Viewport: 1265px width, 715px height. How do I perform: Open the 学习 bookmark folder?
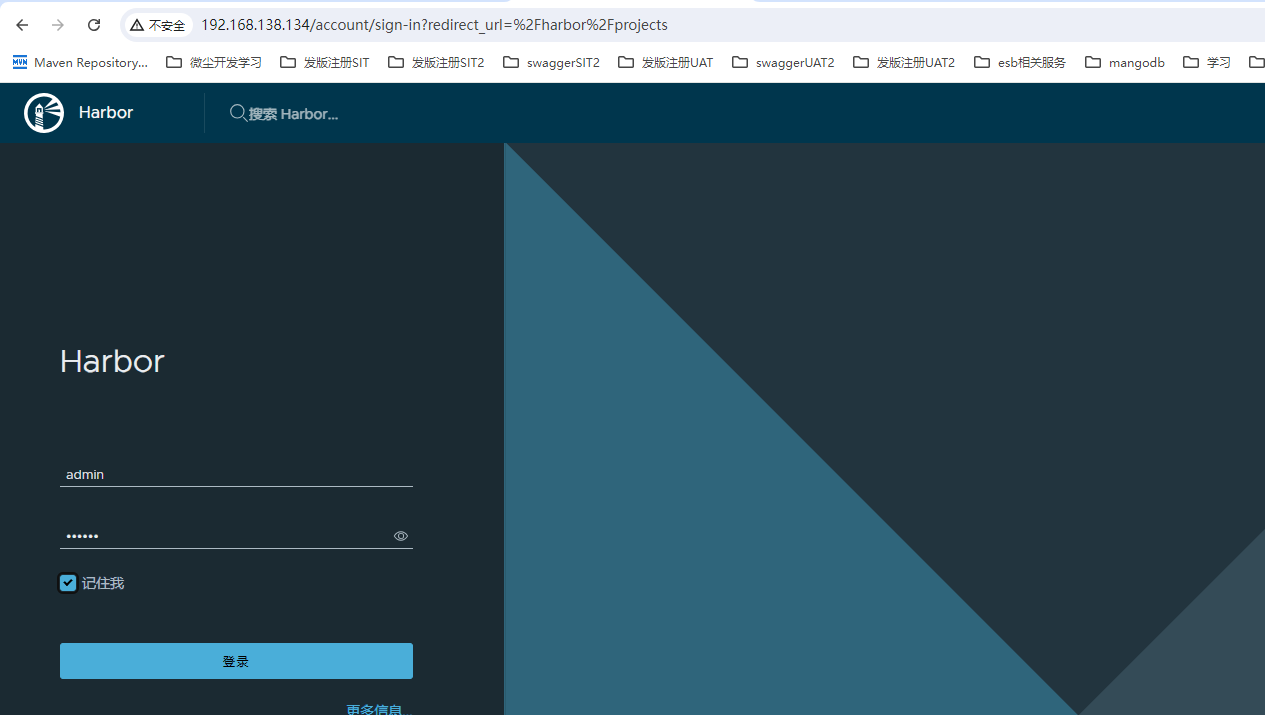pos(1207,62)
